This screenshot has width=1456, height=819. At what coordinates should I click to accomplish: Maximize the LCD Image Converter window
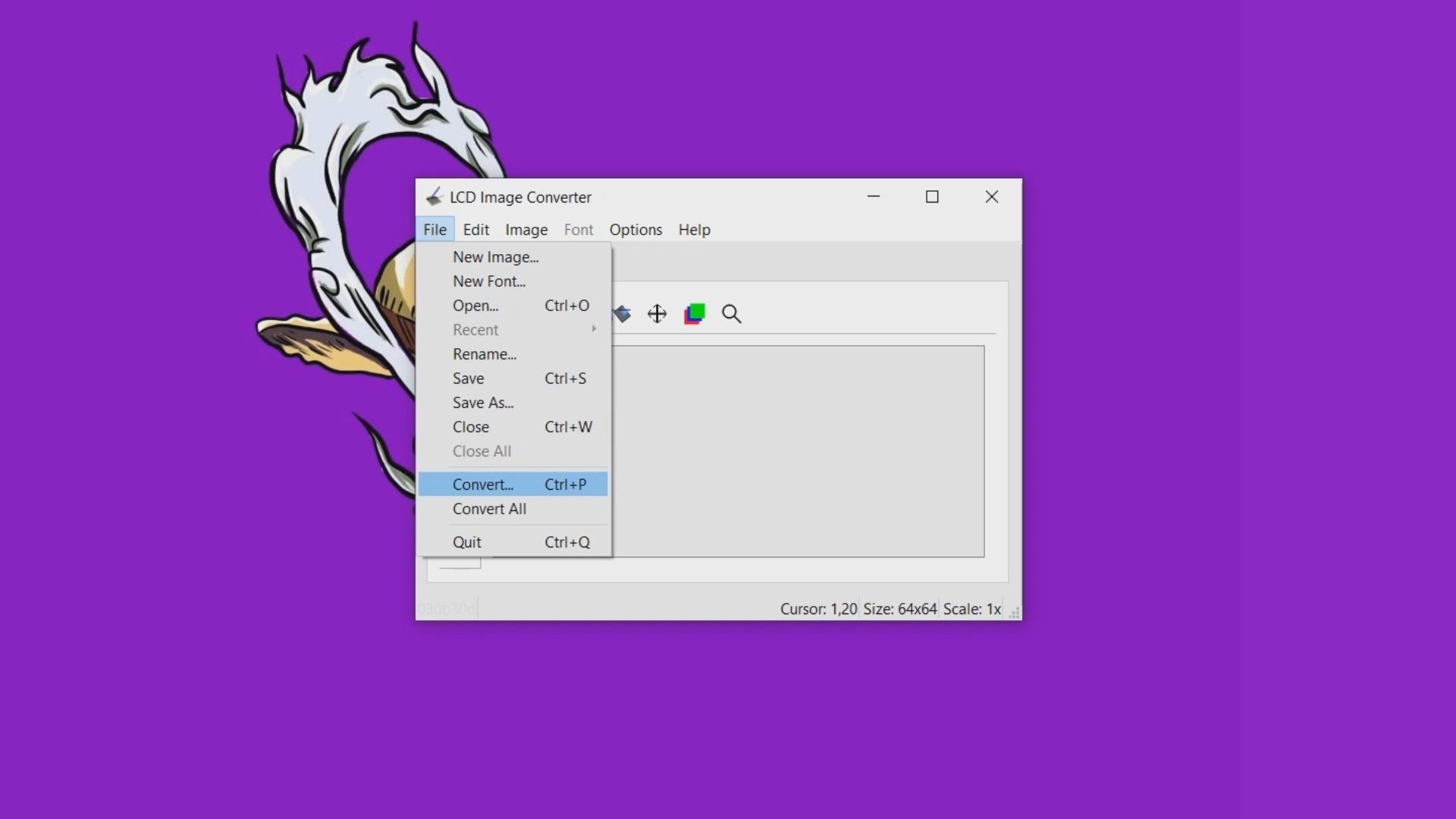(932, 196)
